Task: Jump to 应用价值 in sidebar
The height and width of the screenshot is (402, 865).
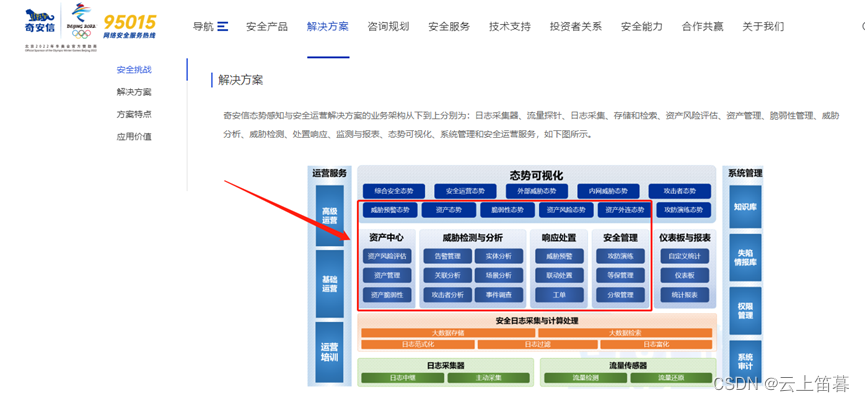Action: point(134,137)
